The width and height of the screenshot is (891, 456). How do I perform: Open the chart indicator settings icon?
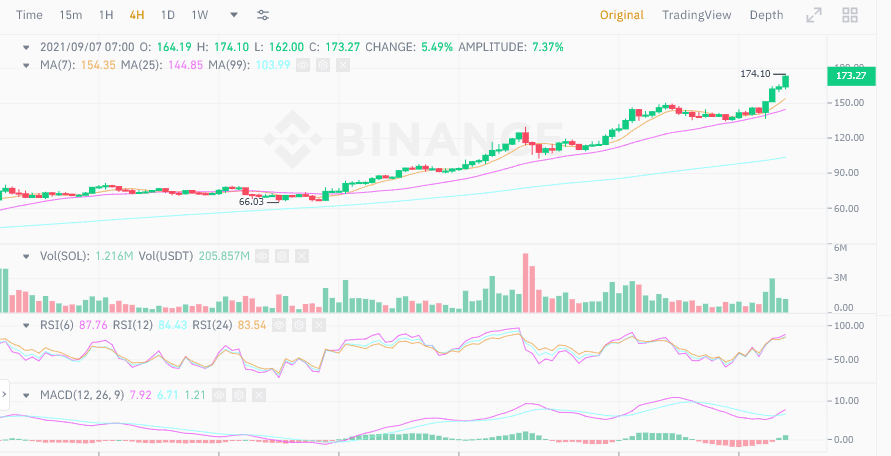pyautogui.click(x=263, y=15)
